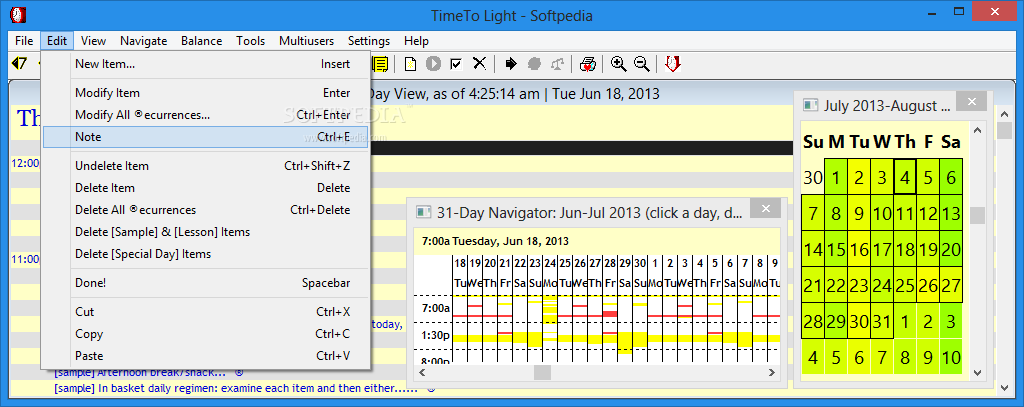Close the 31-Day Navigator panel
Viewport: 1024px width, 407px height.
click(765, 209)
